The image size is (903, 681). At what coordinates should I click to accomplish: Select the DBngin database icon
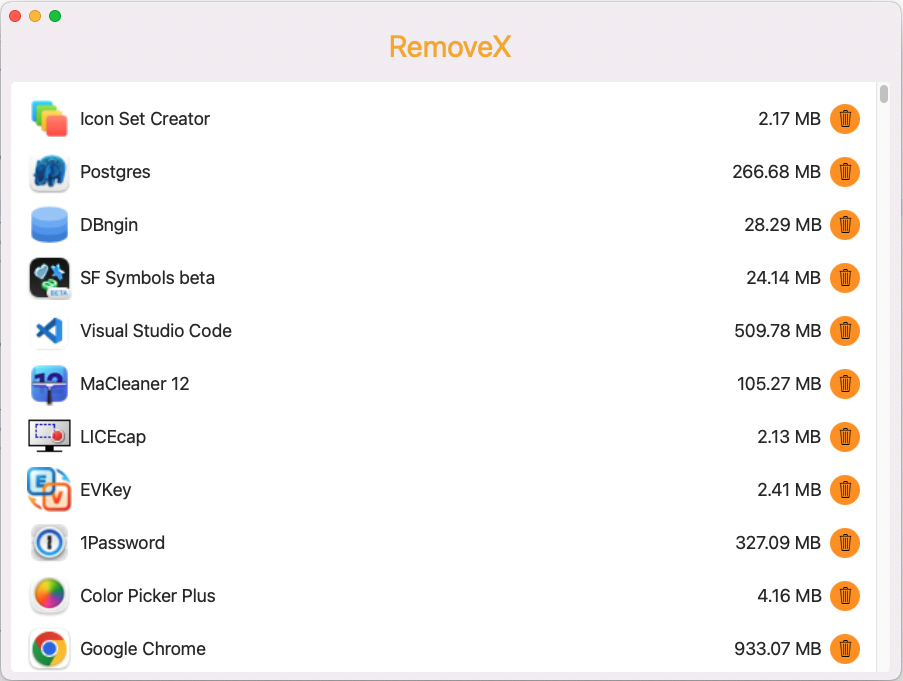pyautogui.click(x=50, y=225)
